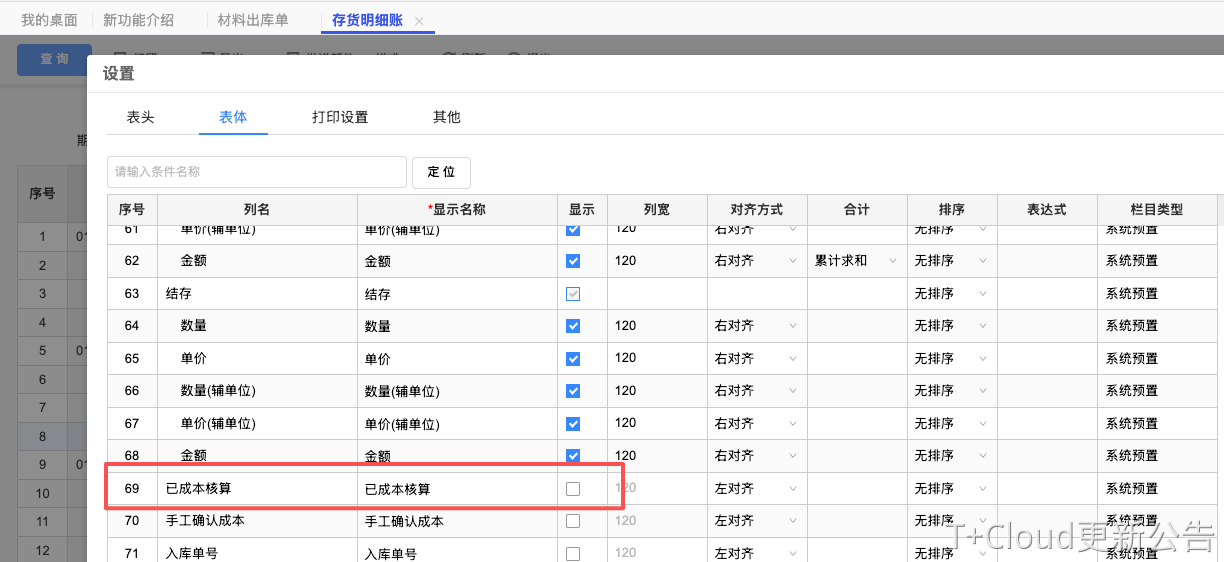The height and width of the screenshot is (562, 1224).
Task: Switch to the 材料出库单 tab
Action: point(253,20)
